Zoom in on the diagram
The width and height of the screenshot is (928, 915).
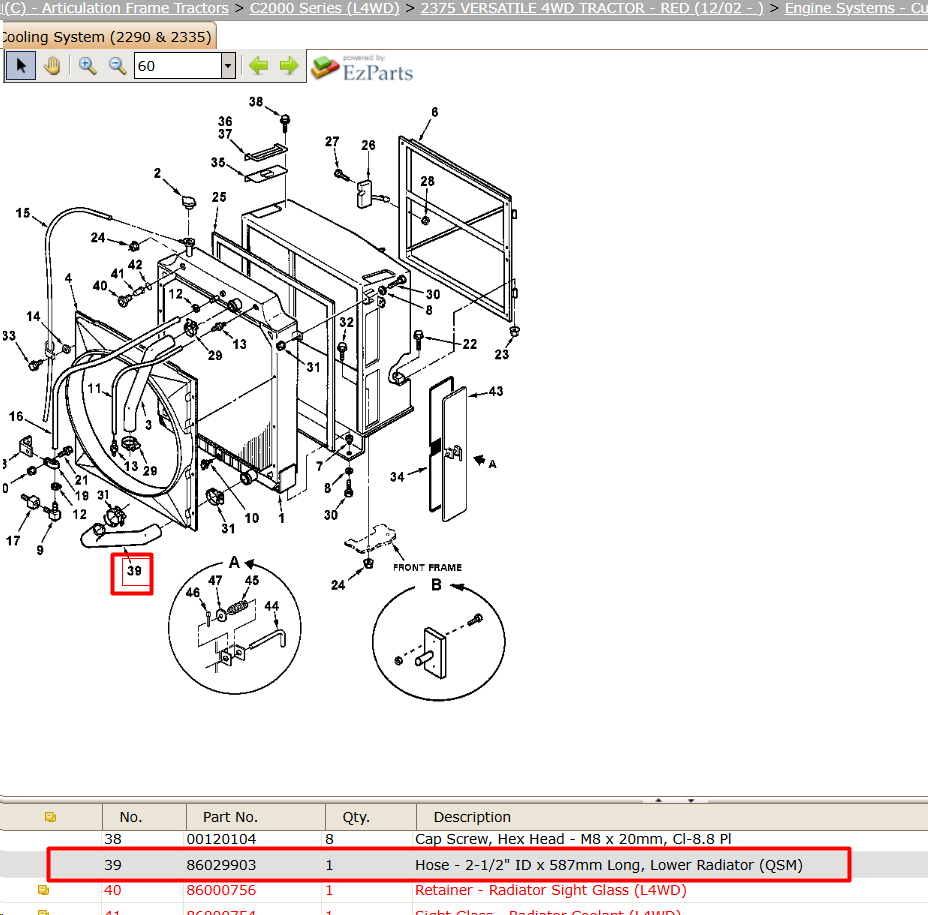click(88, 66)
